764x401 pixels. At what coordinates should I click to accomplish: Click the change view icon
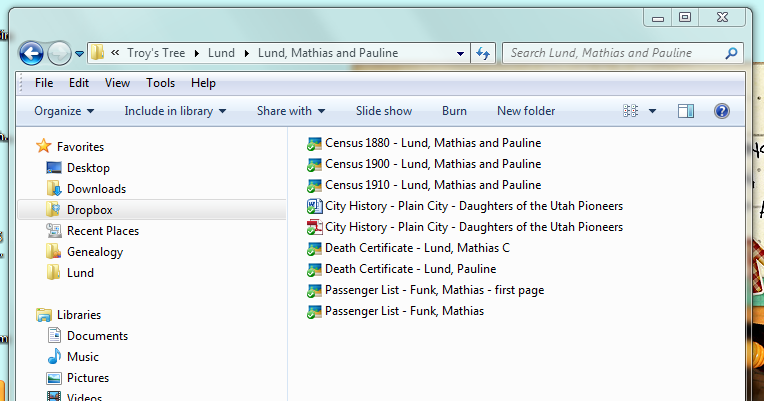pyautogui.click(x=631, y=111)
